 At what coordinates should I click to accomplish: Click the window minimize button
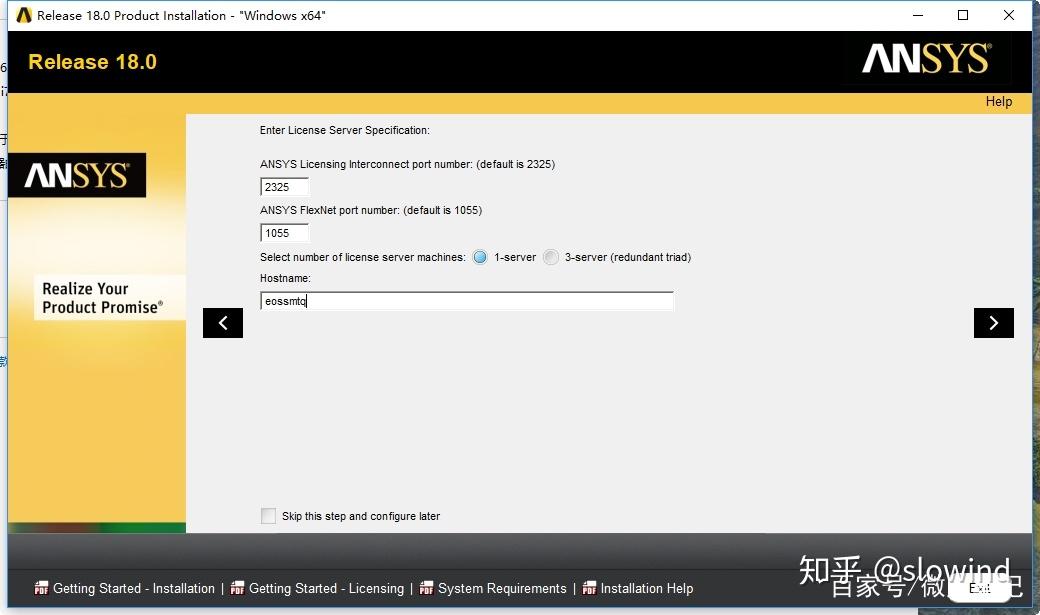(917, 15)
